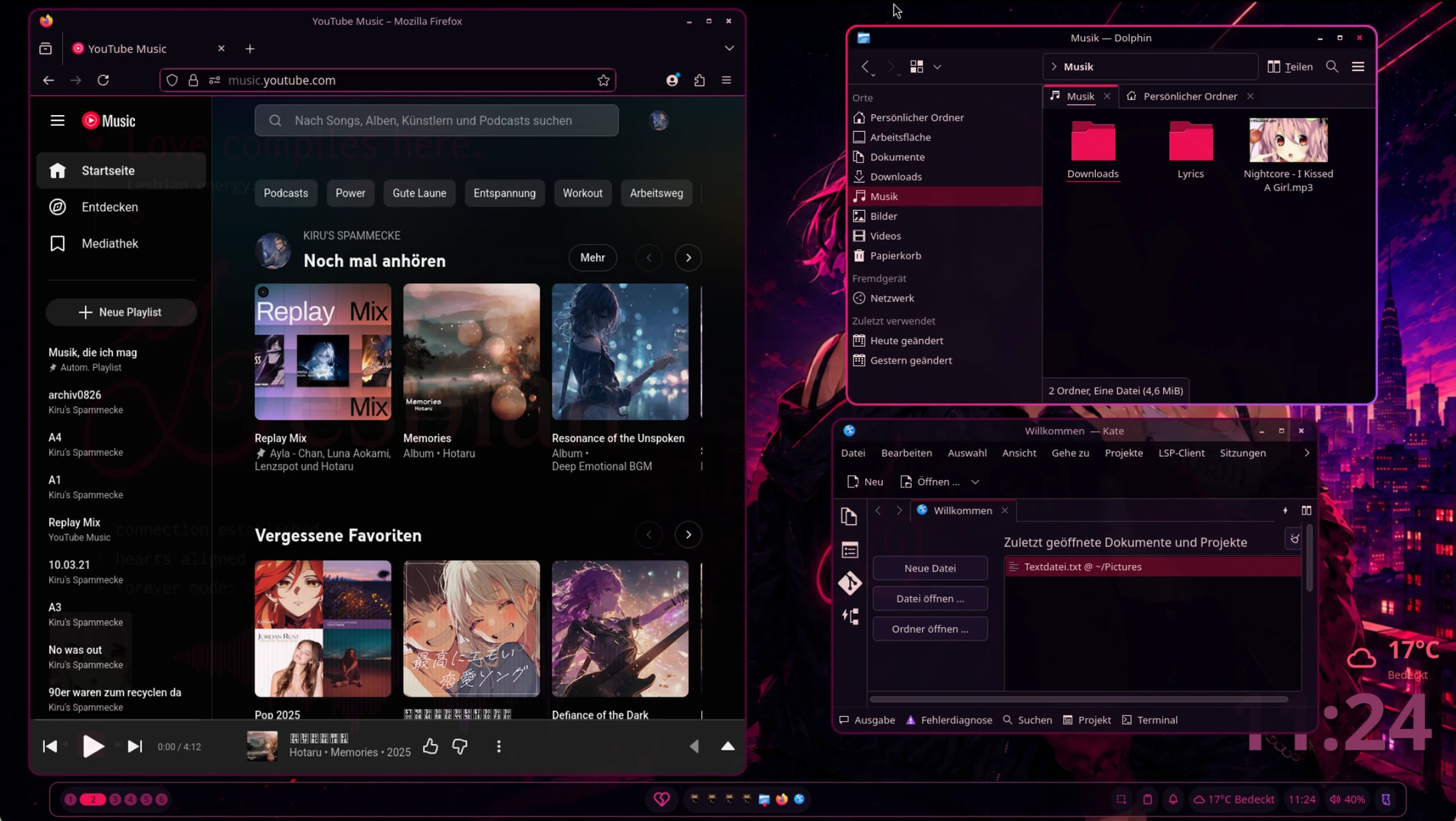Open the volume 40% indicator in taskbar
The height and width of the screenshot is (821, 1456).
coord(1348,800)
